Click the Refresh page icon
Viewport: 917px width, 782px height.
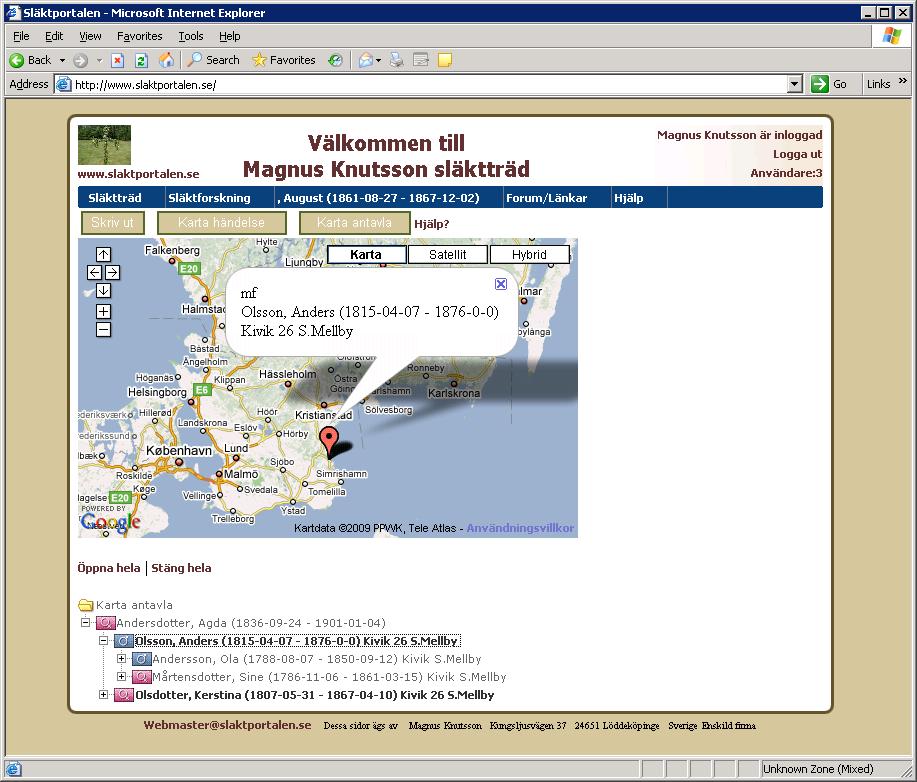(141, 60)
